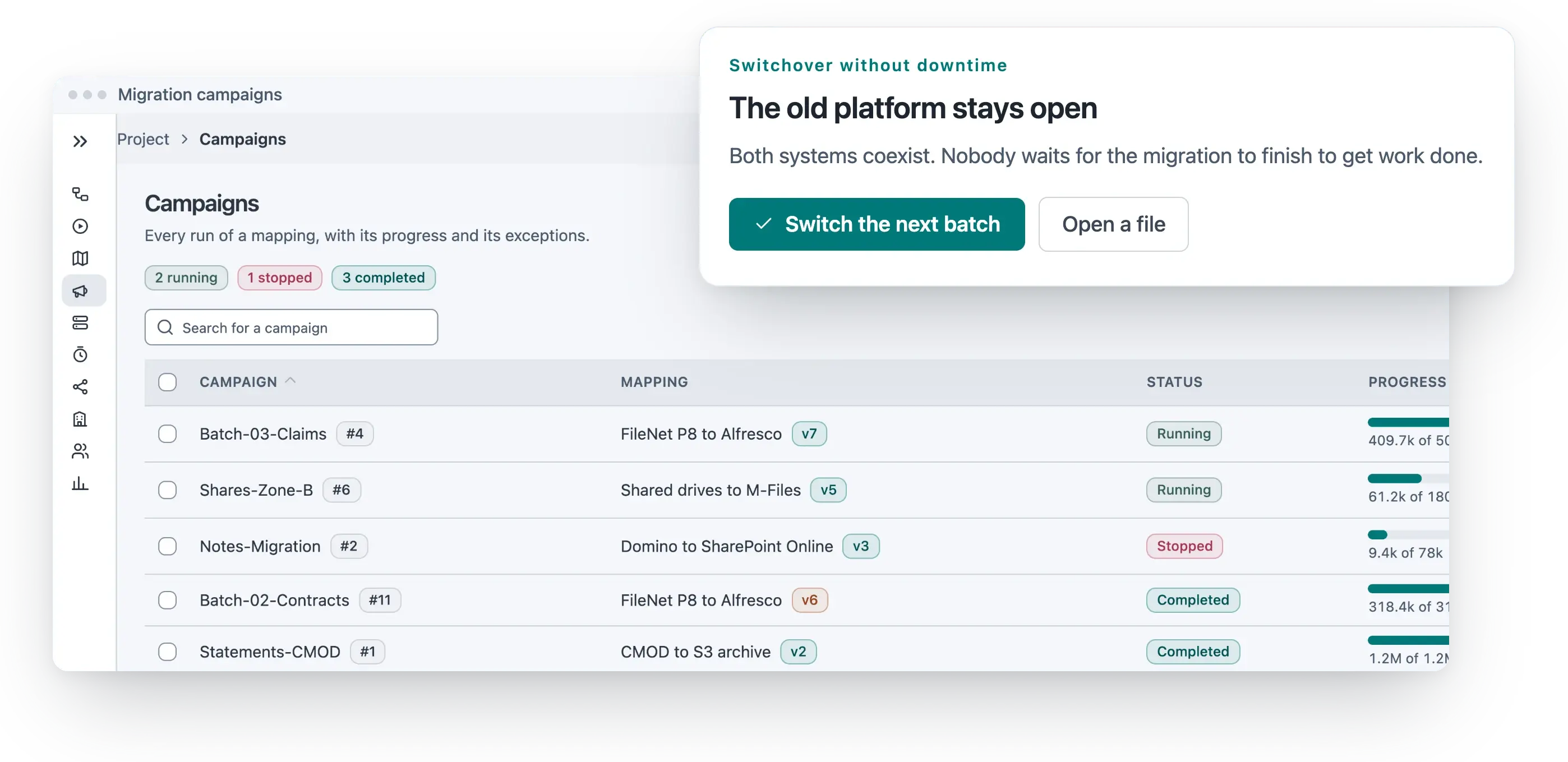Image resolution: width=1568 pixels, height=762 pixels.
Task: Sort by the CAMPAIGN column arrow
Action: (290, 381)
